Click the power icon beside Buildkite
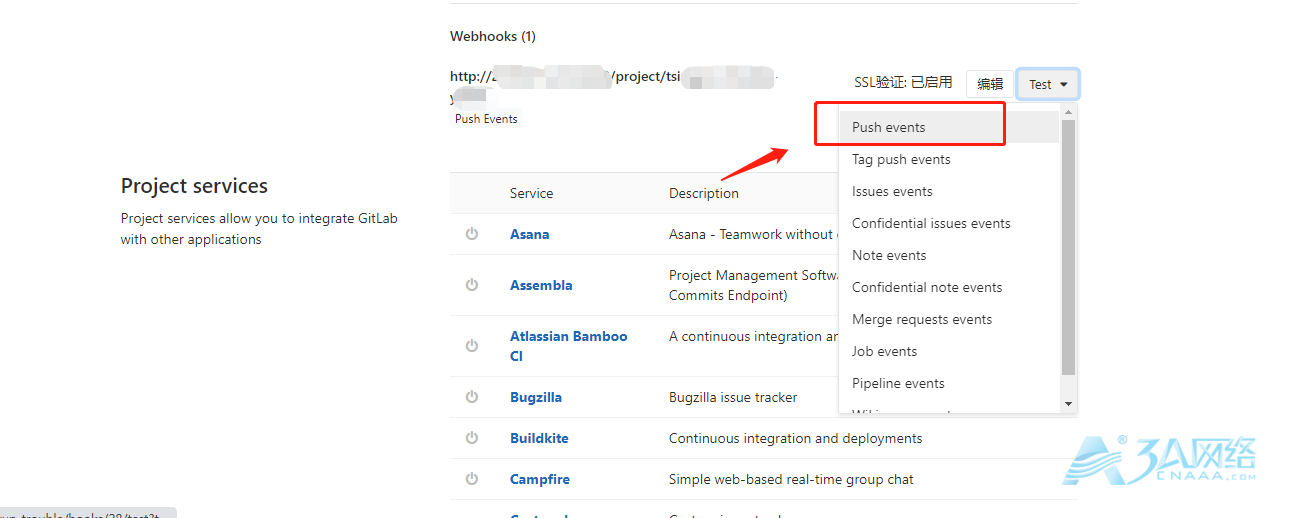The image size is (1289, 518). click(472, 438)
